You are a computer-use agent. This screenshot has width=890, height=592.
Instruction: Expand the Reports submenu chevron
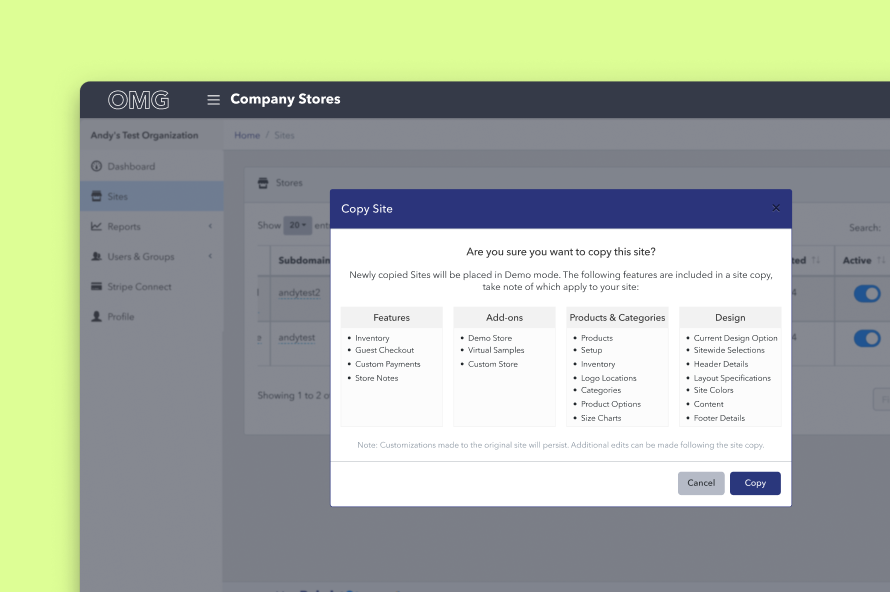pos(210,226)
